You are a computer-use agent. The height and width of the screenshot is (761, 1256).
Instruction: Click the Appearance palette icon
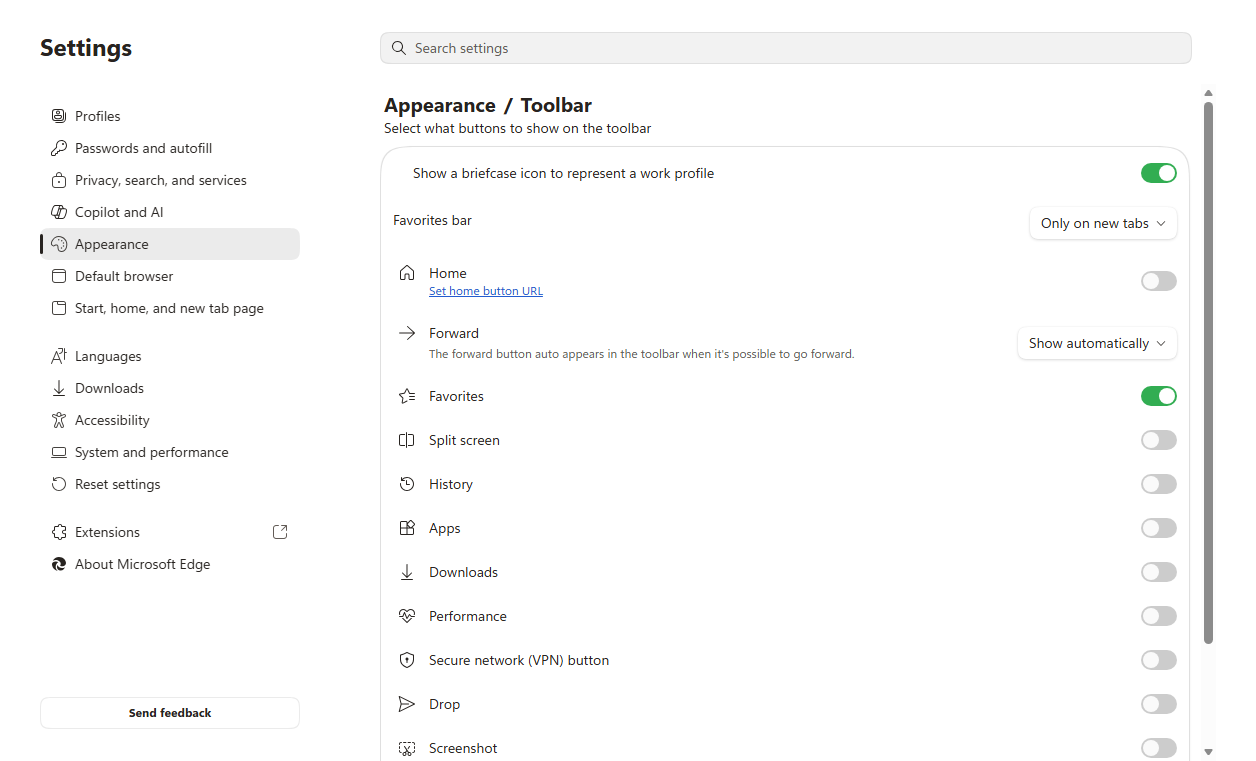pyautogui.click(x=58, y=244)
